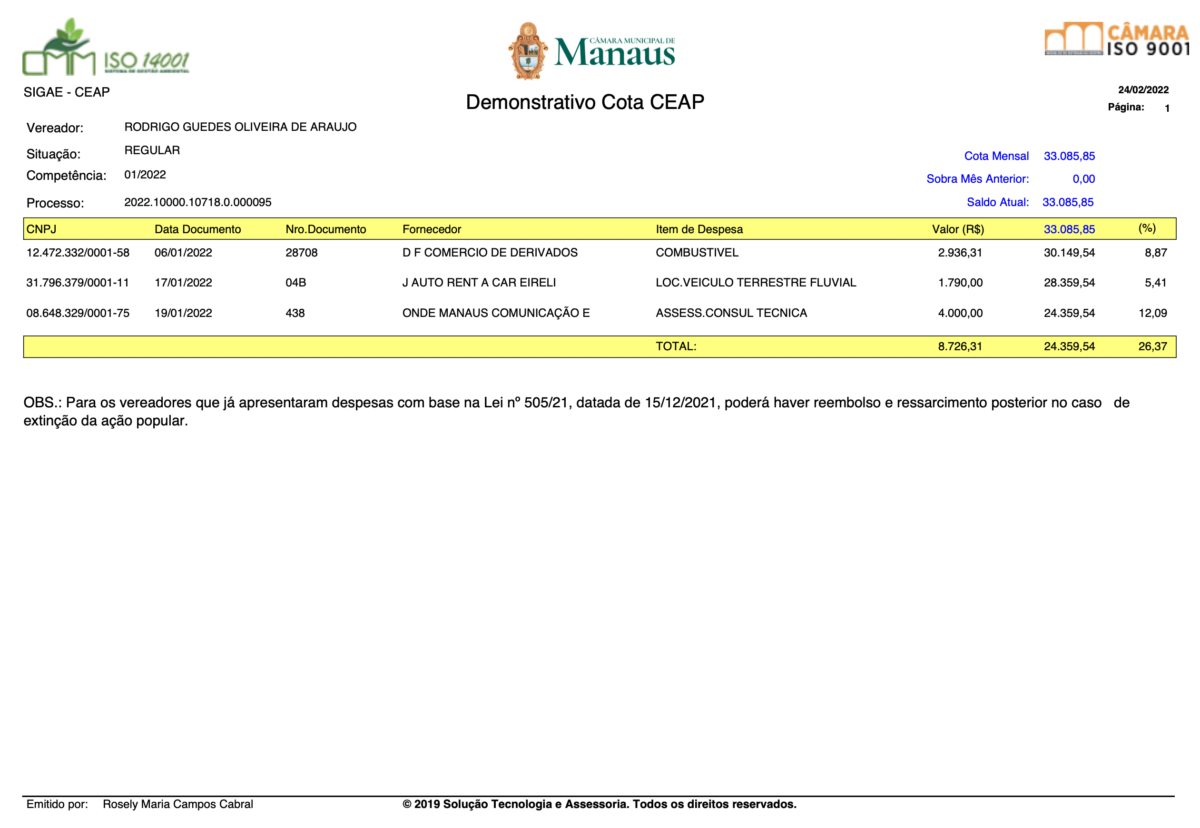Image resolution: width=1200 pixels, height=828 pixels.
Task: Click the ISO 14001 logo
Action: pos(105,48)
